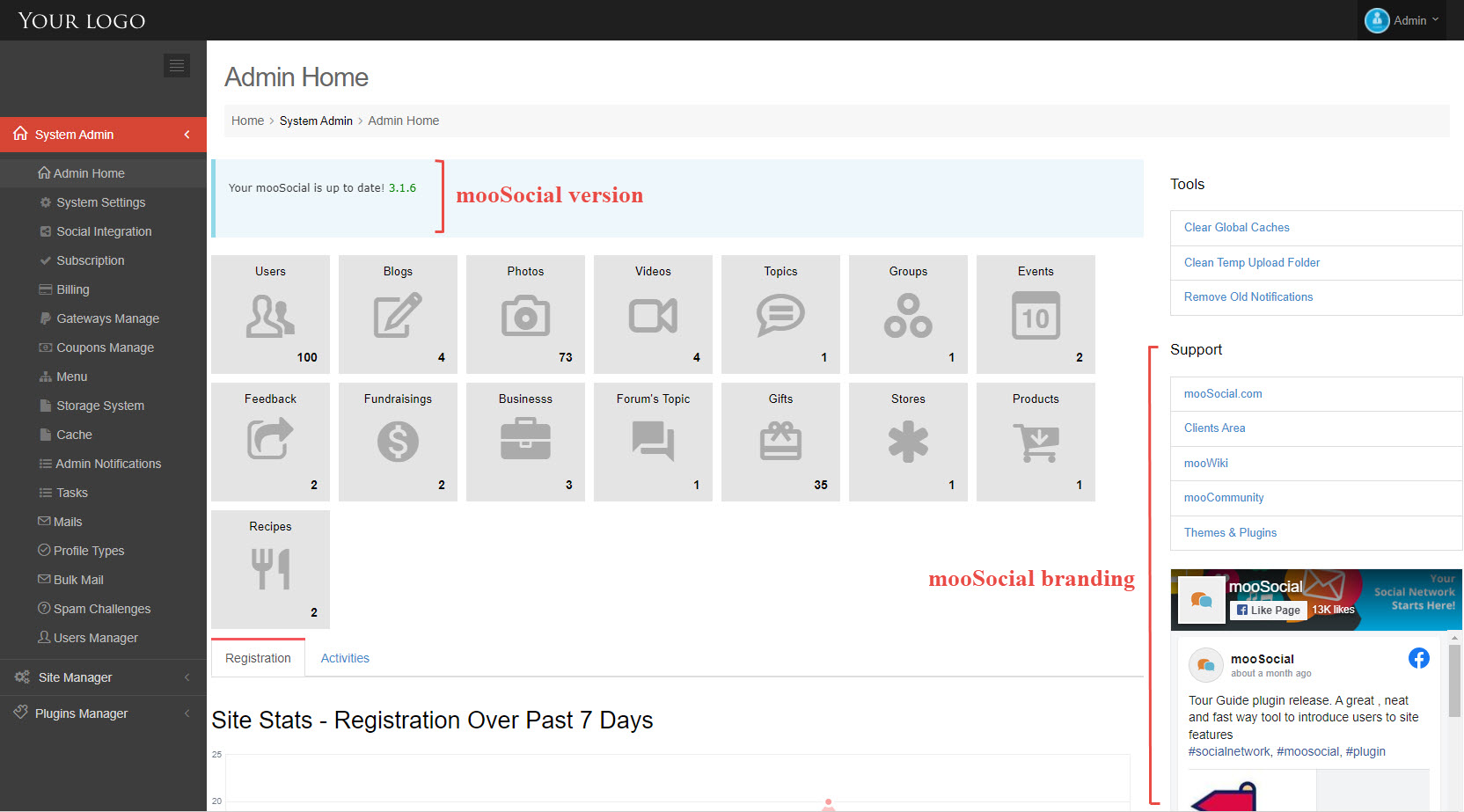Click the System Admin home icon
This screenshot has height=812, width=1464.
pyautogui.click(x=20, y=134)
